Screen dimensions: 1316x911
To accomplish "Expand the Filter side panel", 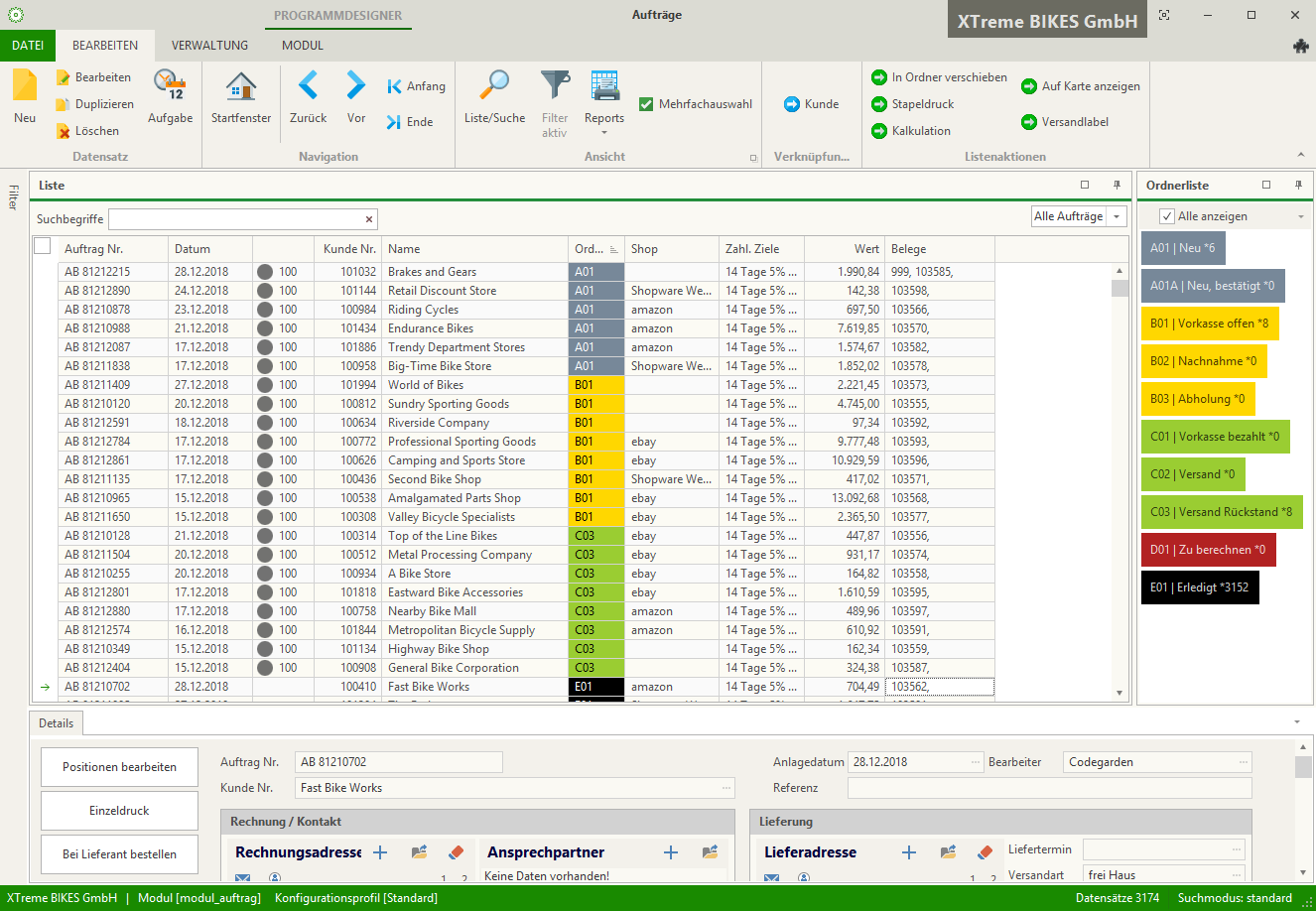I will [12, 196].
